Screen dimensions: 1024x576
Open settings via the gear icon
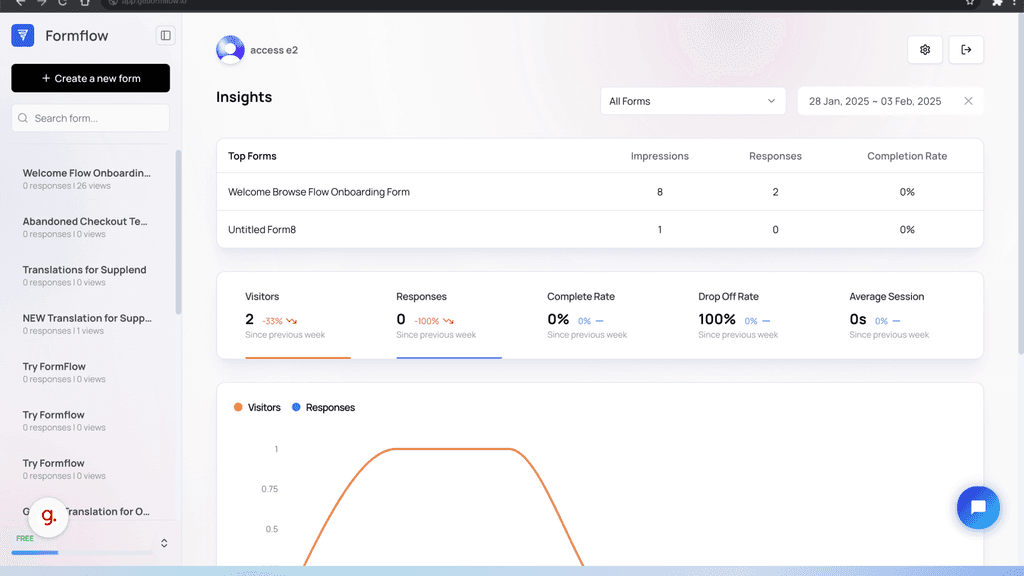tap(924, 49)
